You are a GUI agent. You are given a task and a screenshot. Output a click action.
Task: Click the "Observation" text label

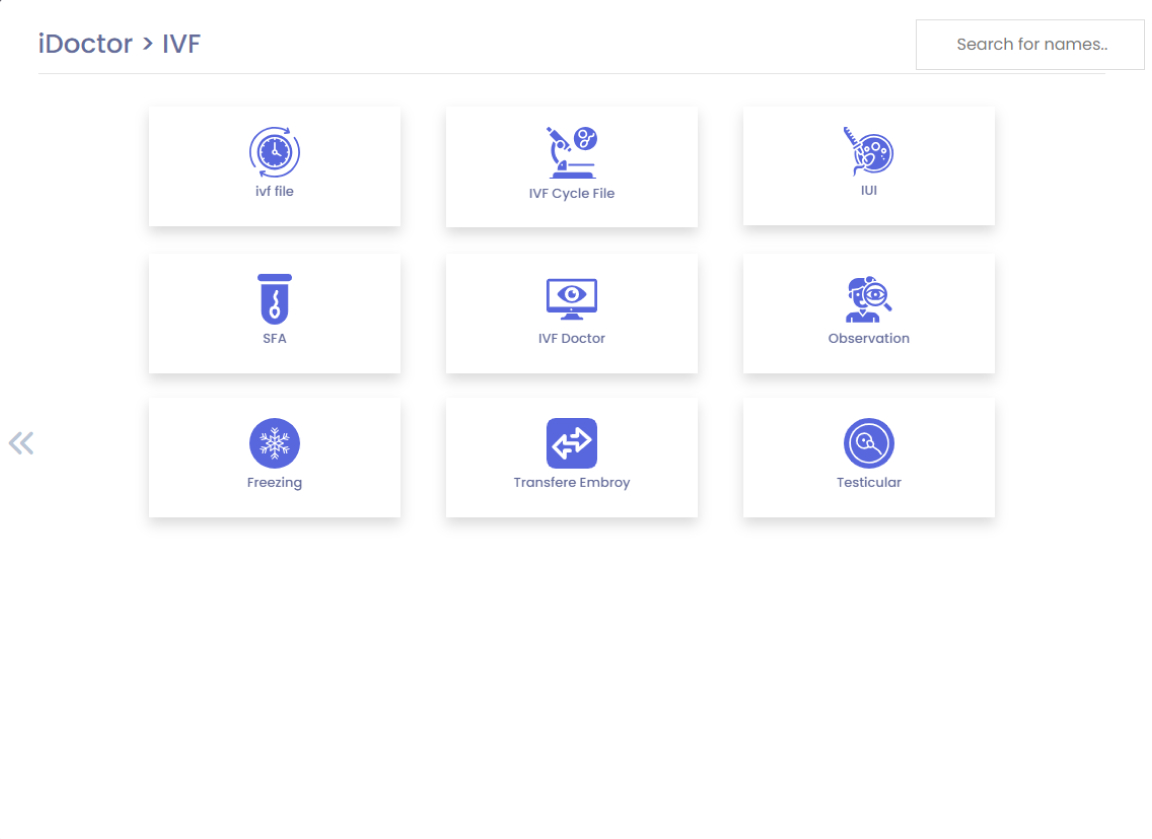(x=868, y=338)
